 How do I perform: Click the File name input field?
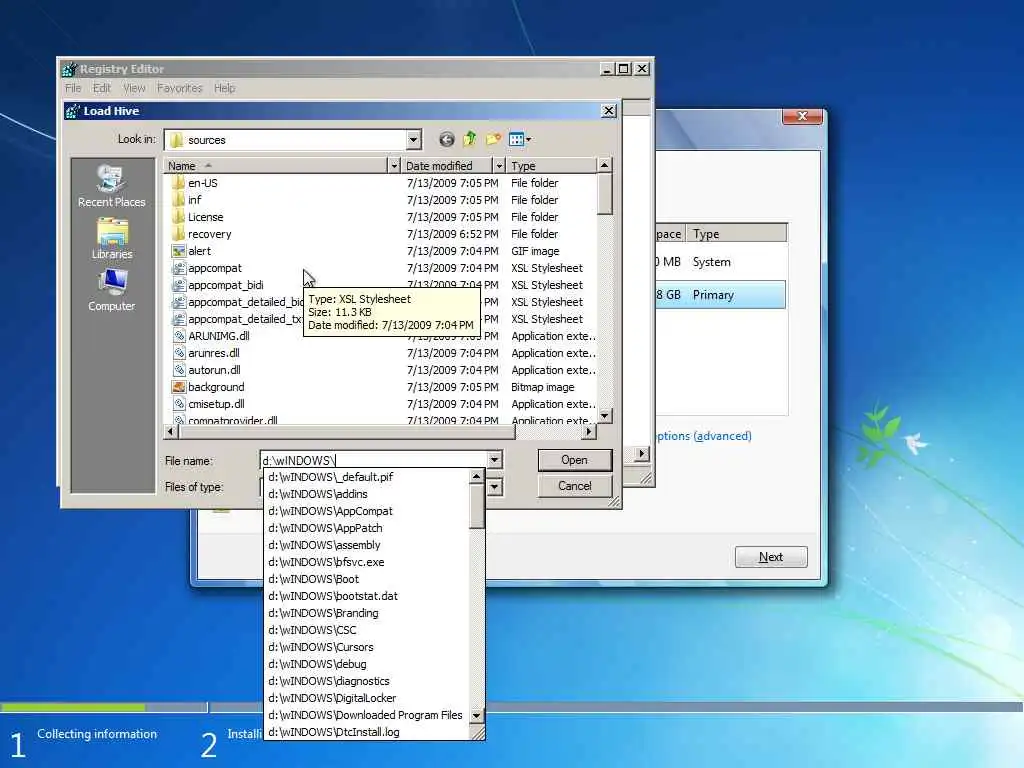click(374, 460)
